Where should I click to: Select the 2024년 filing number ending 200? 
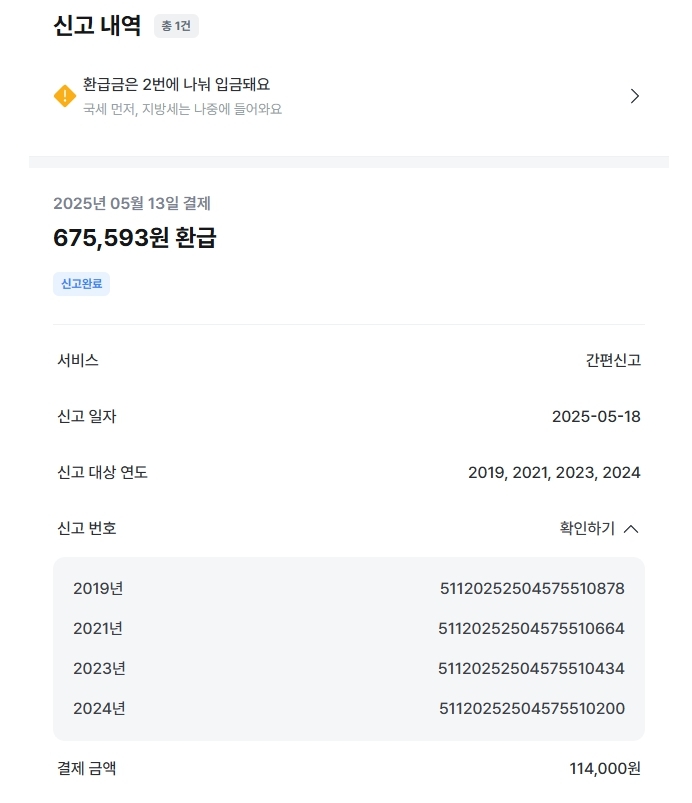click(x=532, y=708)
